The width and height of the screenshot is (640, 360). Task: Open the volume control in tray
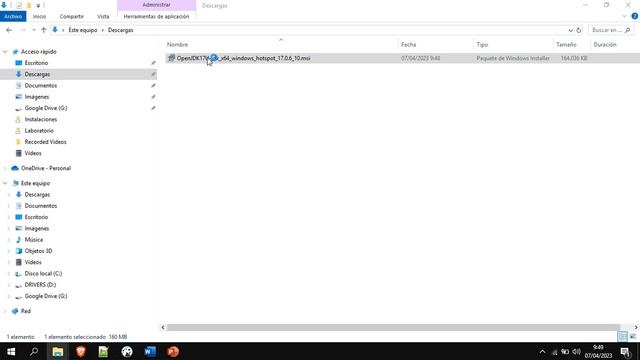(x=576, y=352)
